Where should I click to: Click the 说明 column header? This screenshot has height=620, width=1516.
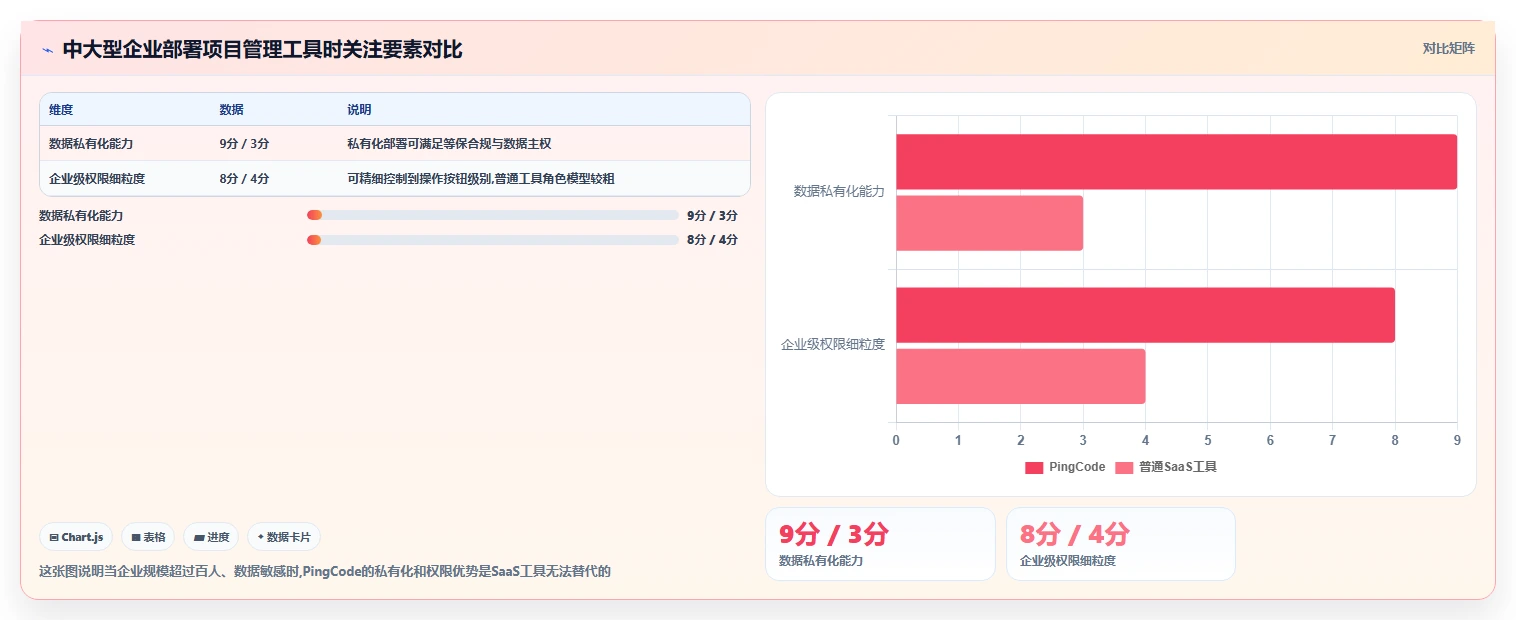(359, 110)
